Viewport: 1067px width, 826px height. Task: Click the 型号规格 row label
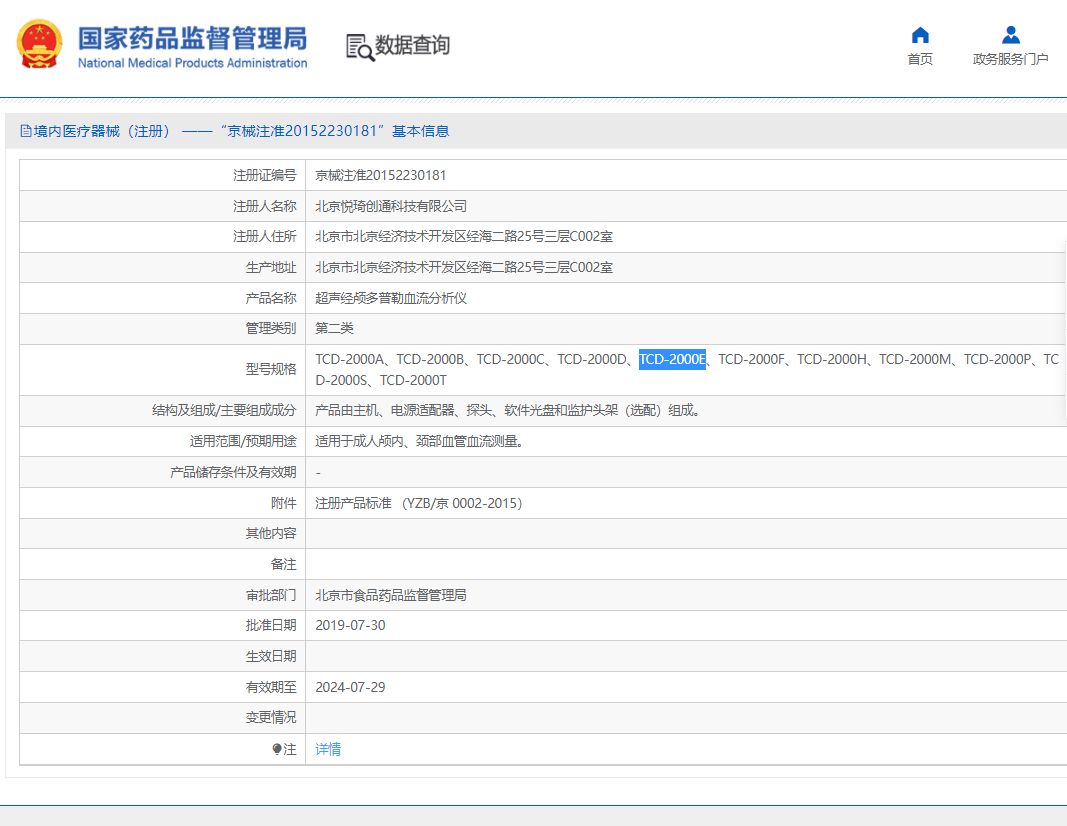click(271, 369)
